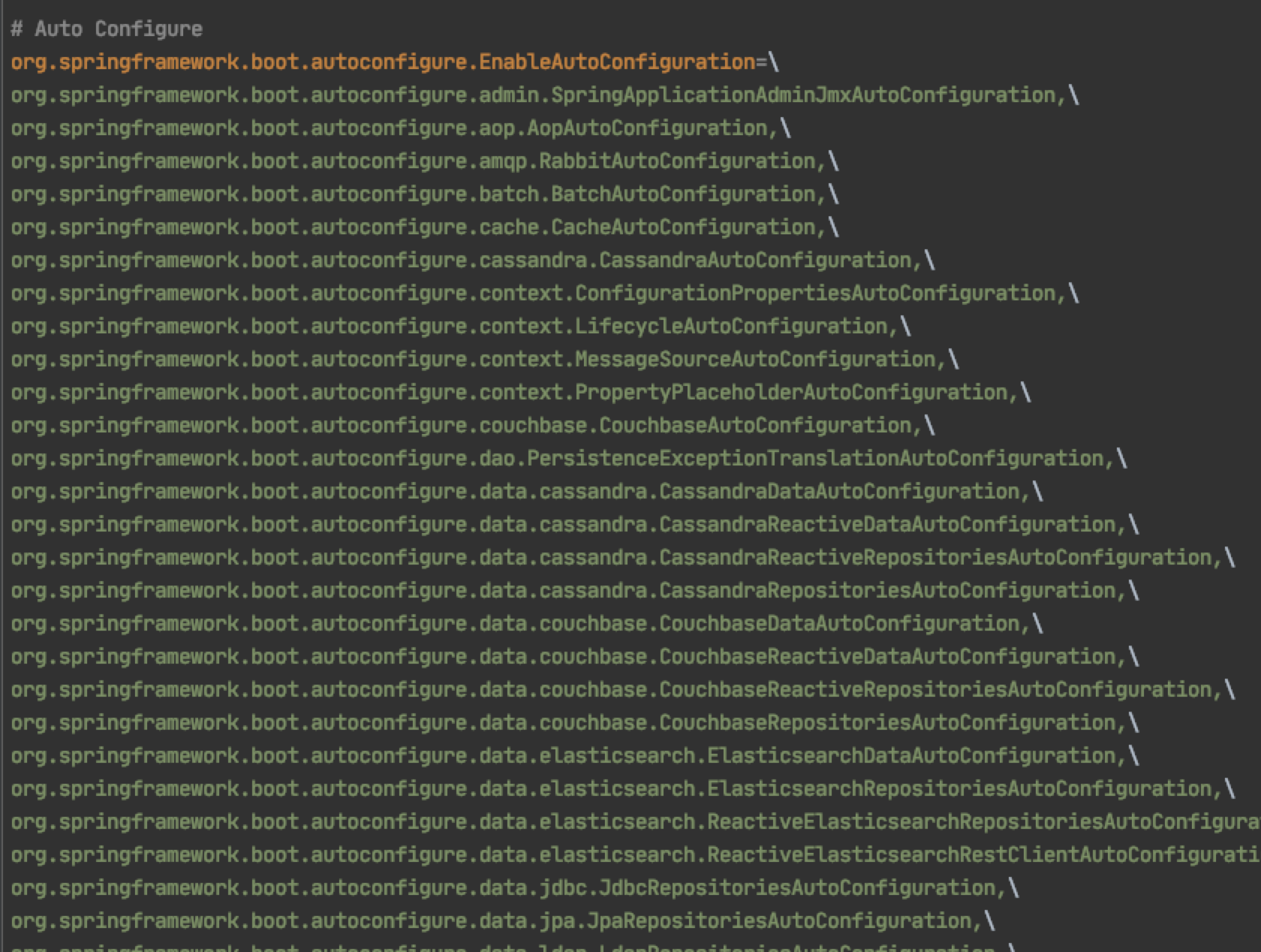Click the SpringApplicationAdminJmxAutoConfiguration line

(x=545, y=95)
